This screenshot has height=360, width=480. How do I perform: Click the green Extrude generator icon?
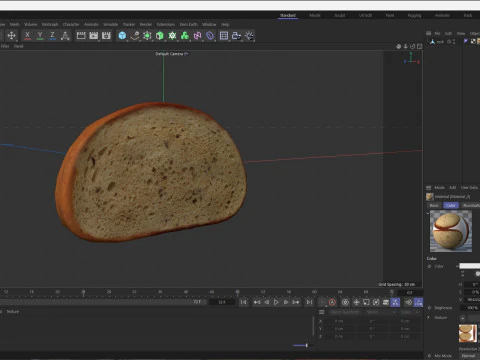point(160,36)
